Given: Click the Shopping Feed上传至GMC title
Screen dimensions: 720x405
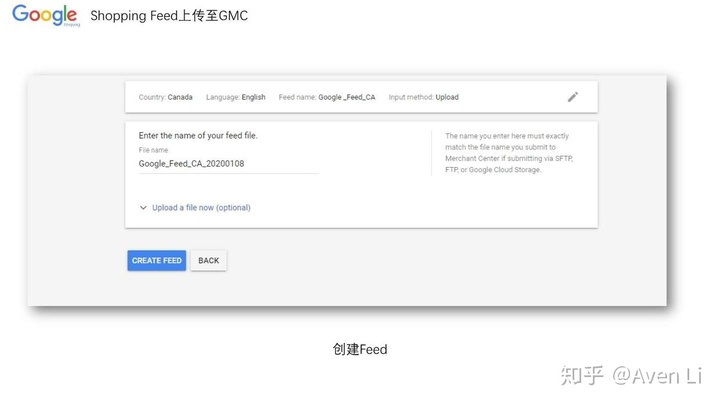Looking at the screenshot, I should [169, 16].
